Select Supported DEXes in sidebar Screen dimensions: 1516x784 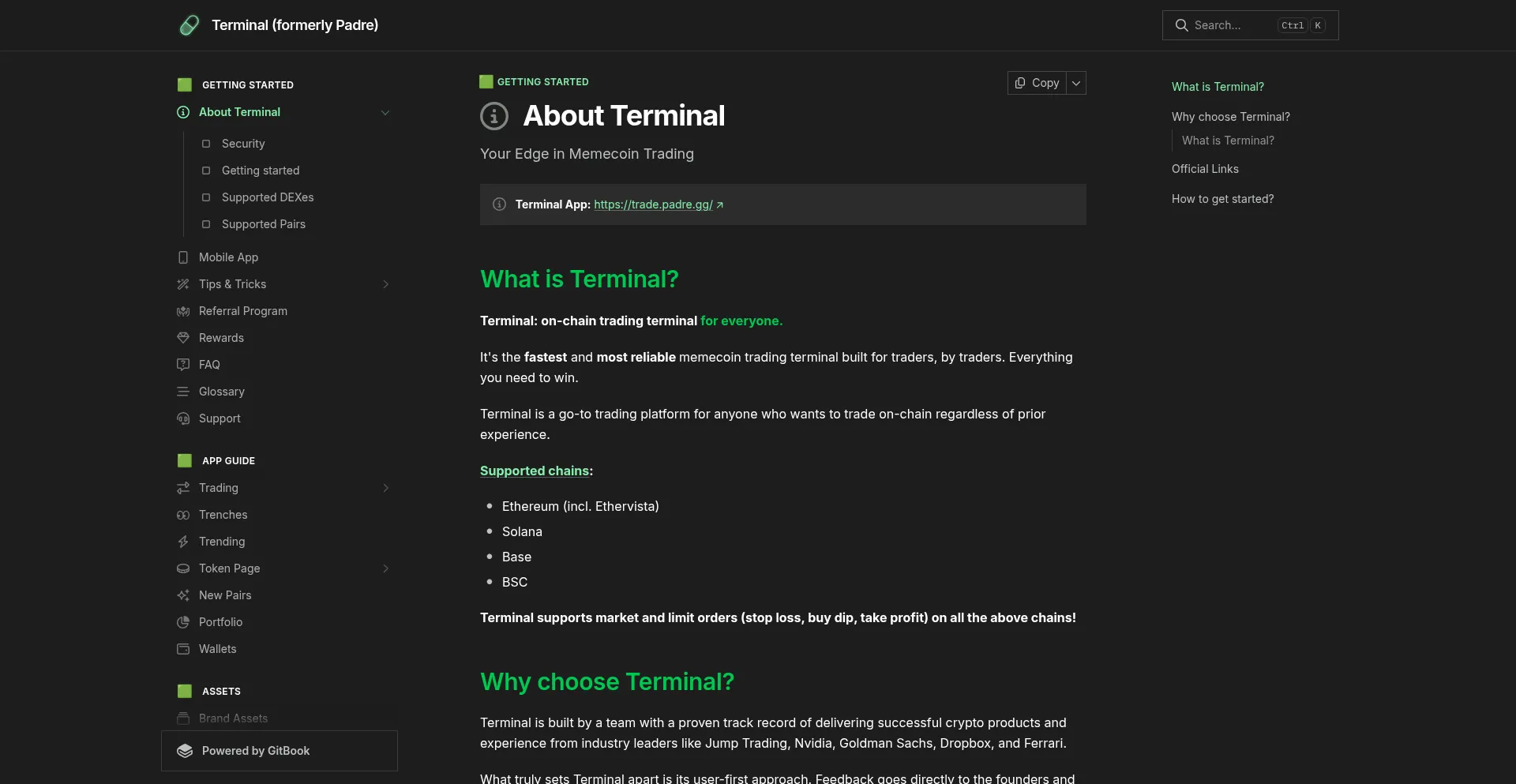(x=268, y=197)
